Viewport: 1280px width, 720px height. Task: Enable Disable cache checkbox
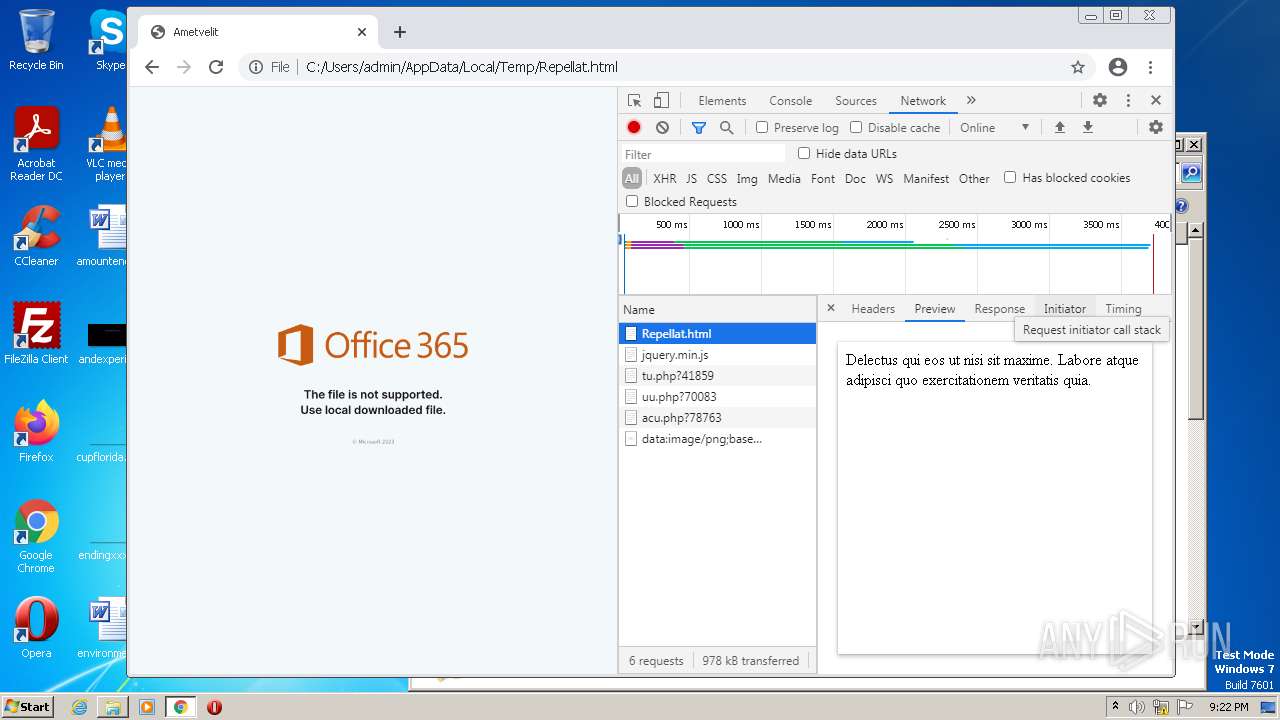tap(856, 127)
